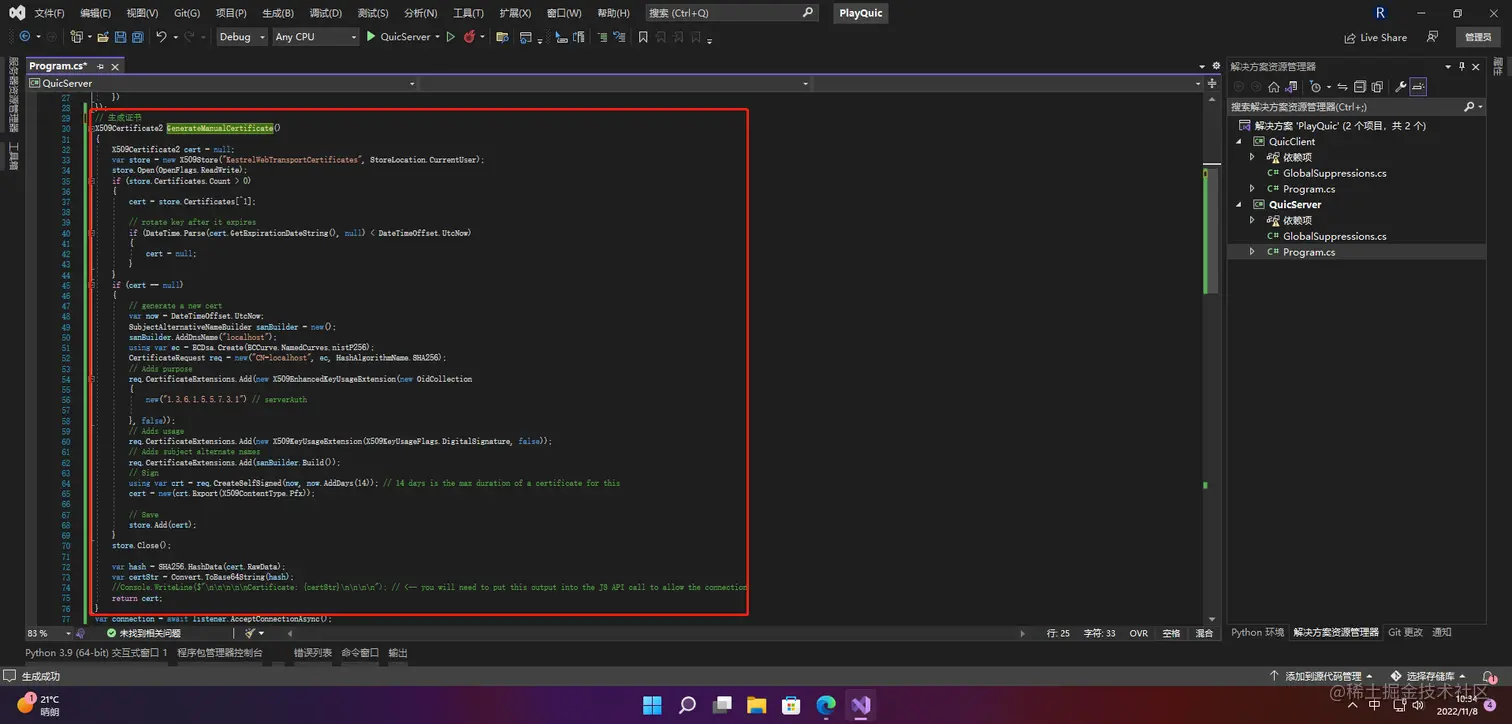This screenshot has width=1512, height=724.
Task: Go to Solution Explorer home view
Action: point(1274,87)
